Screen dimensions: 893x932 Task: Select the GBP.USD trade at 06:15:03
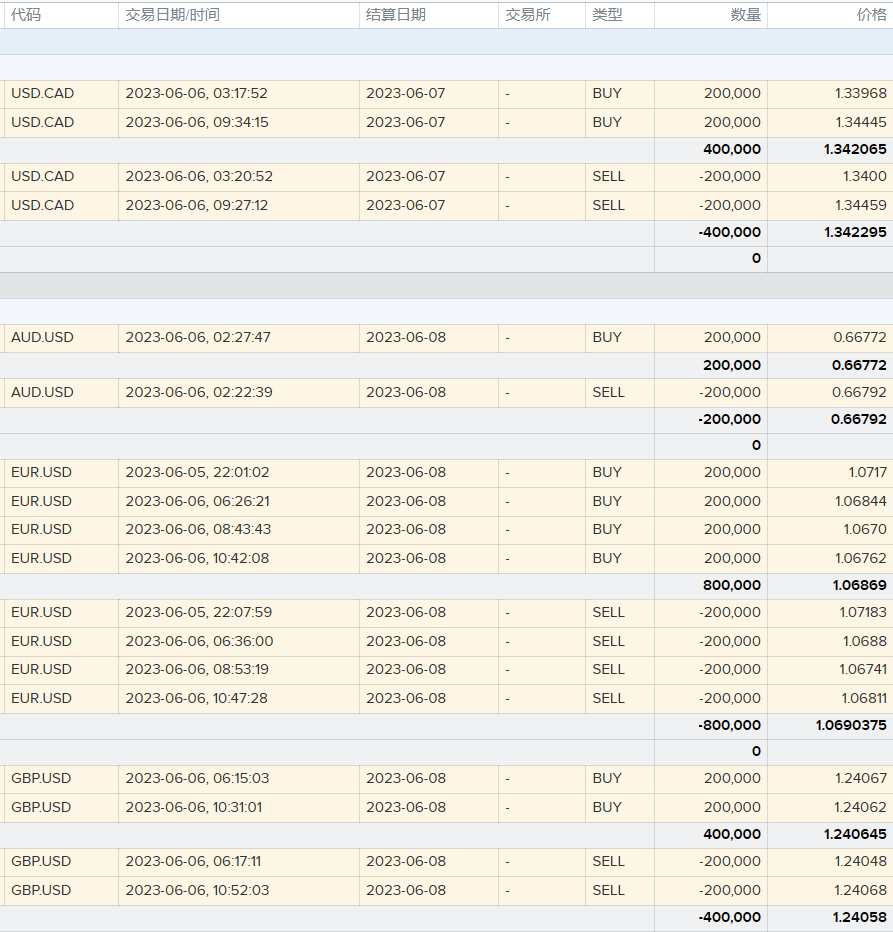[x=197, y=779]
